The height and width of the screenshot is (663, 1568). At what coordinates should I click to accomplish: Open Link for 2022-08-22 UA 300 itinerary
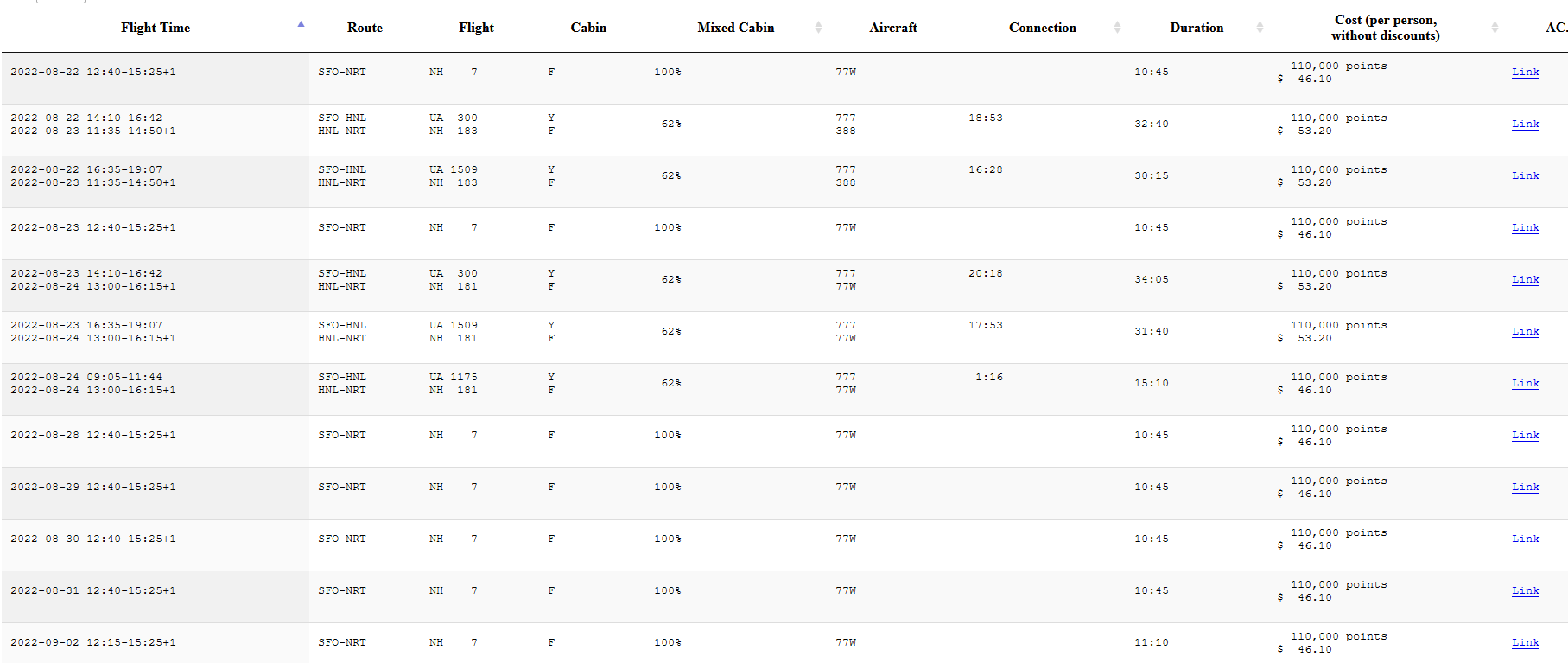[x=1525, y=124]
